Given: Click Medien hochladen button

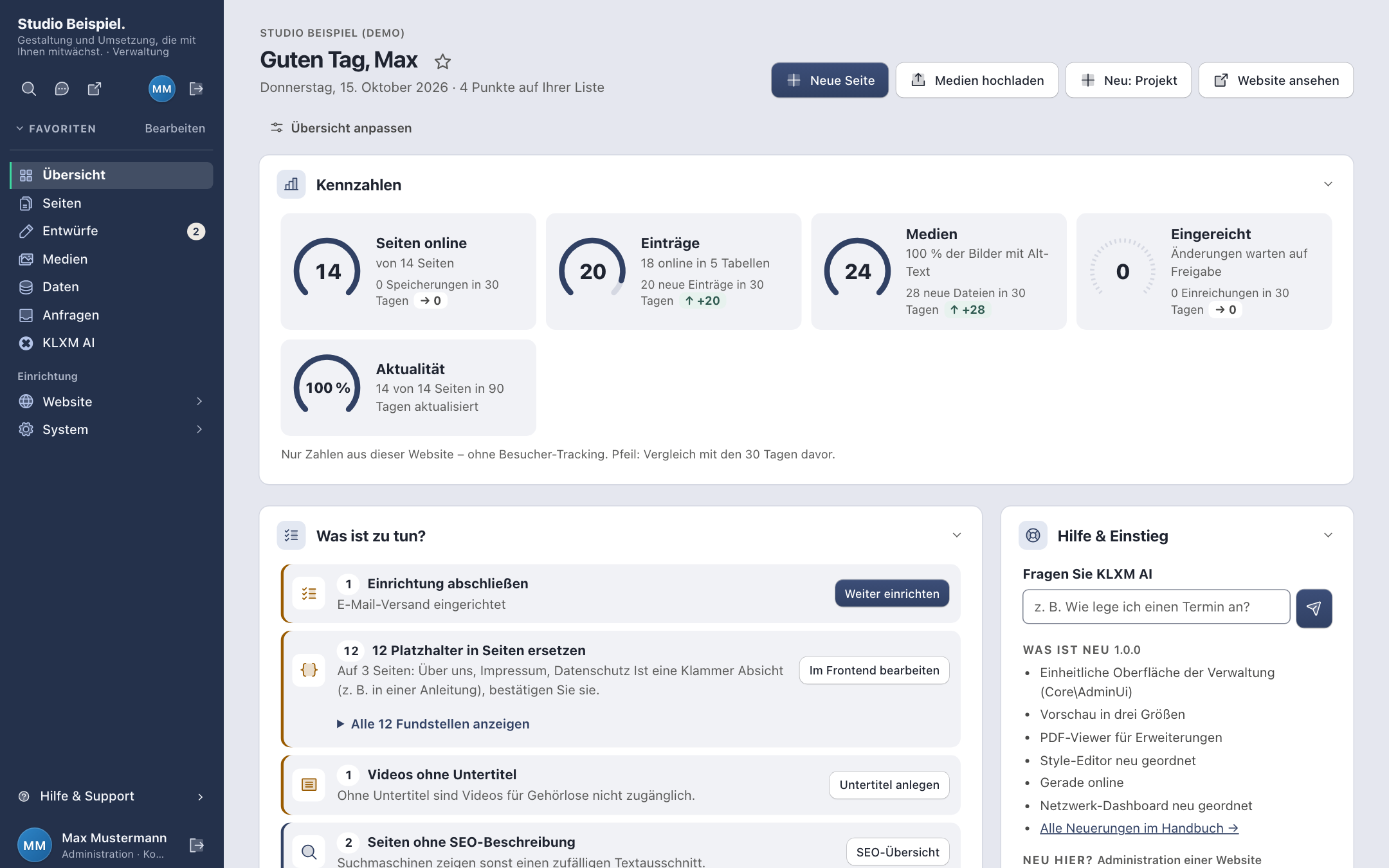Looking at the screenshot, I should [977, 80].
